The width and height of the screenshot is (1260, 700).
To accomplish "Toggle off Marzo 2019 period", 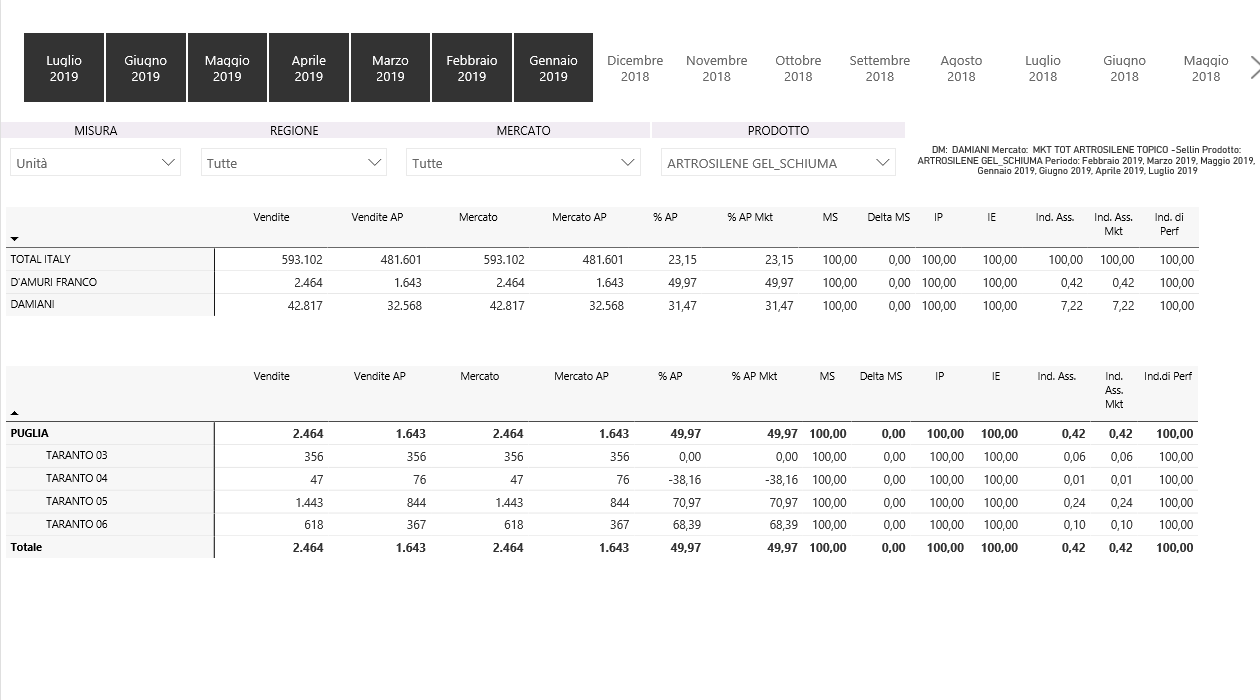I will point(390,68).
